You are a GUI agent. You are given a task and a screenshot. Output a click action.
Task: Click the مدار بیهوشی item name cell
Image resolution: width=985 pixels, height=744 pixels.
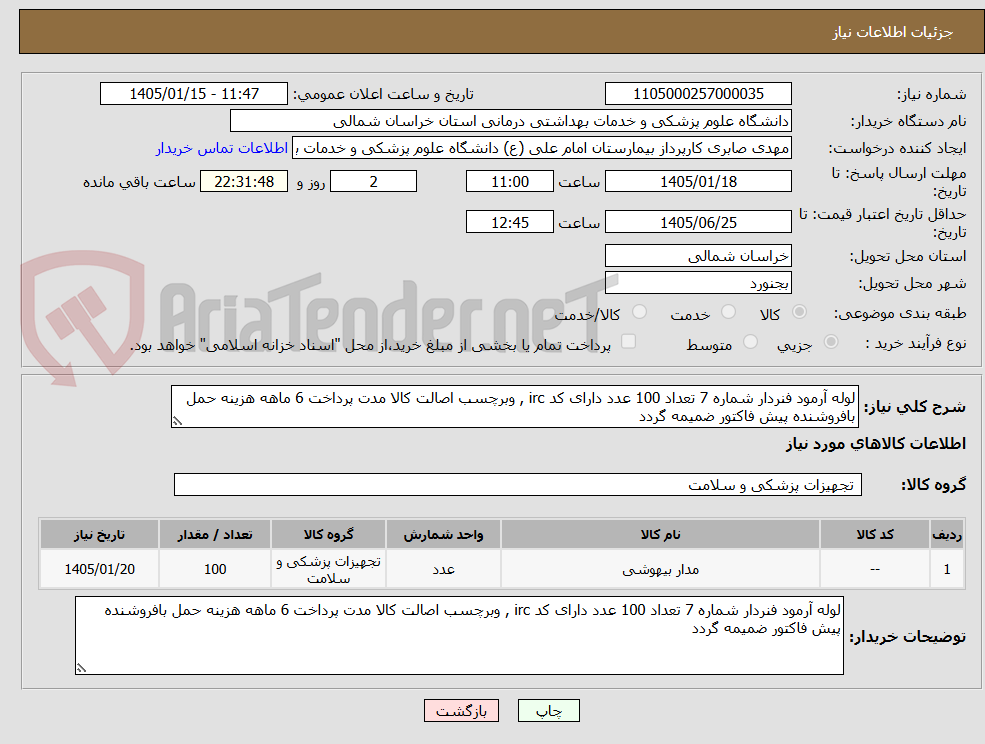[660, 569]
